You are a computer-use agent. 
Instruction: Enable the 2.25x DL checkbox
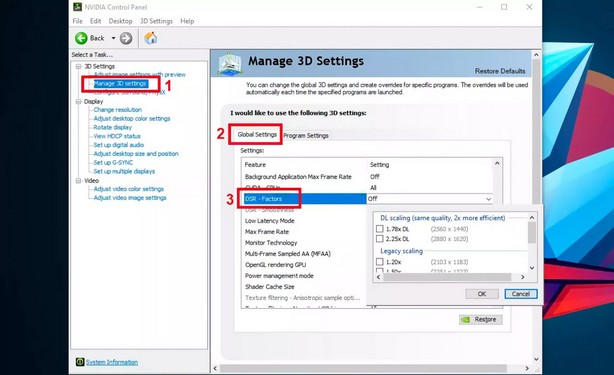[379, 238]
